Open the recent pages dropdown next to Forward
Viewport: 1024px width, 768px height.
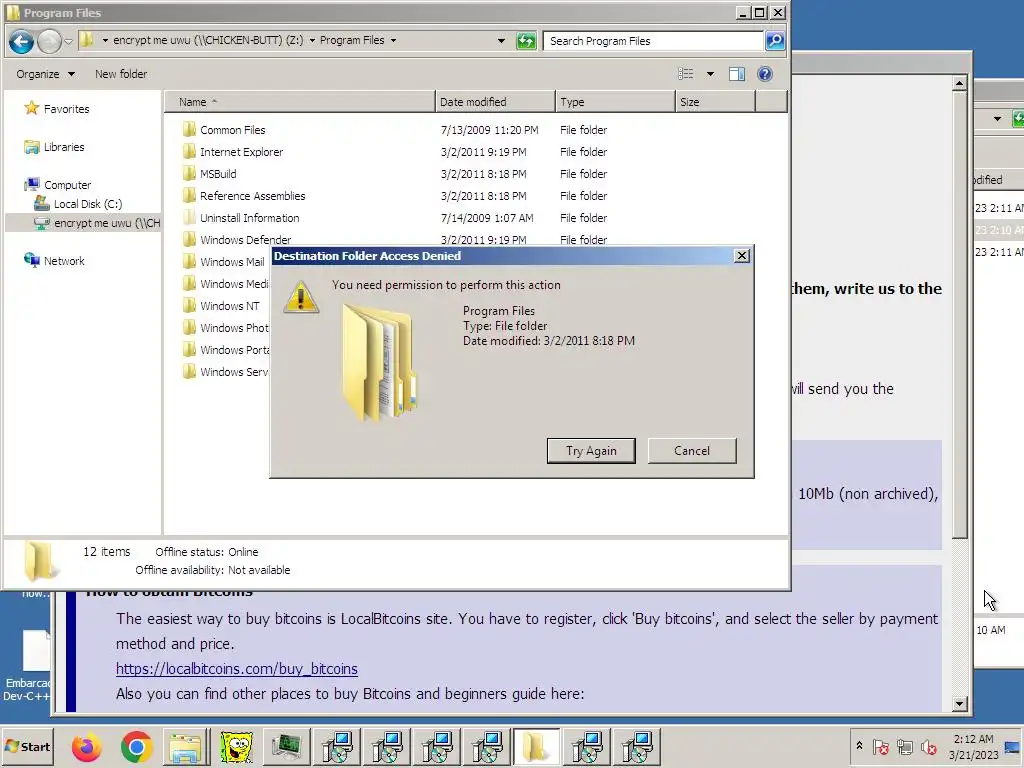point(68,41)
